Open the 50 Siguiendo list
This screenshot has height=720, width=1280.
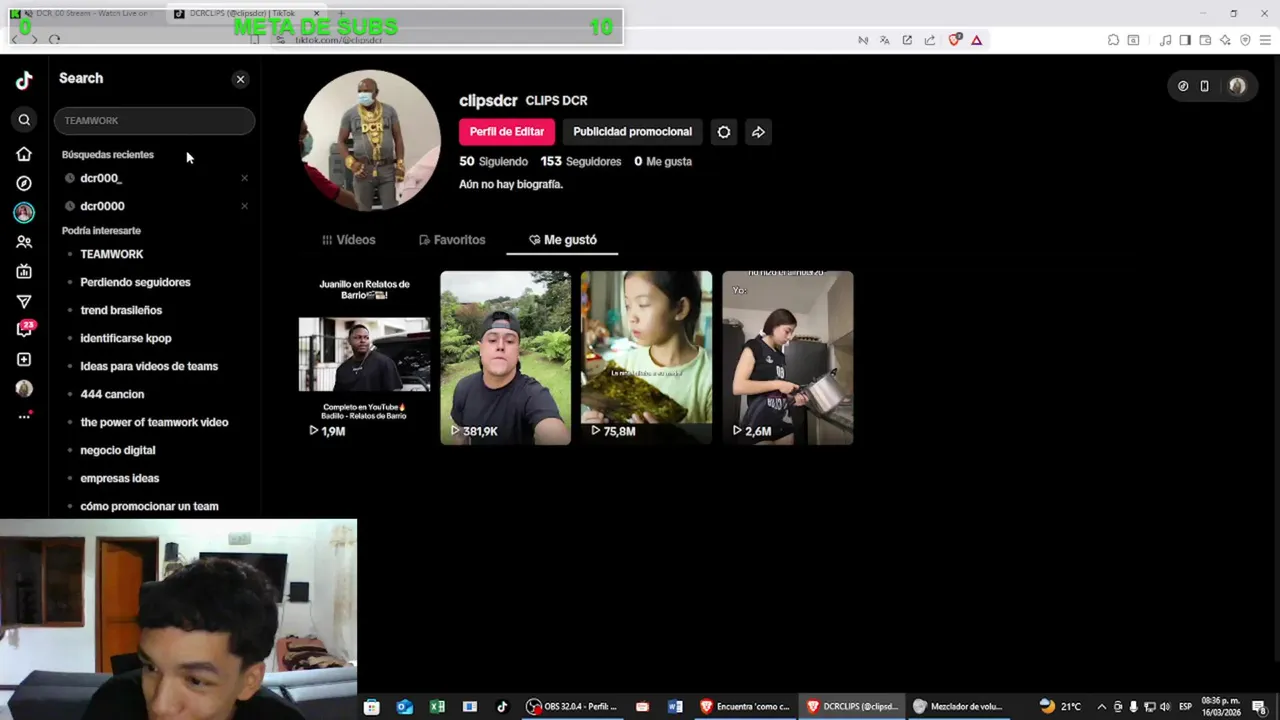[493, 161]
